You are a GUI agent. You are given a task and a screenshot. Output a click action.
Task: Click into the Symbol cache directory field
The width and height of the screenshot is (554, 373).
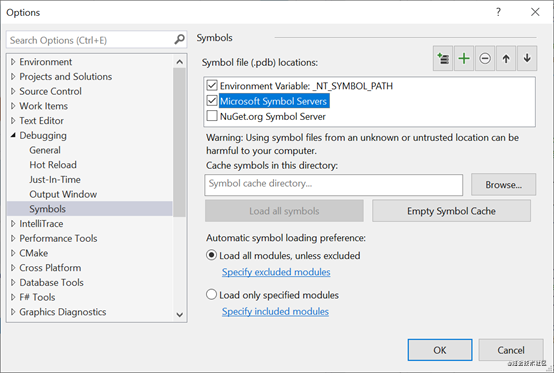(x=334, y=184)
